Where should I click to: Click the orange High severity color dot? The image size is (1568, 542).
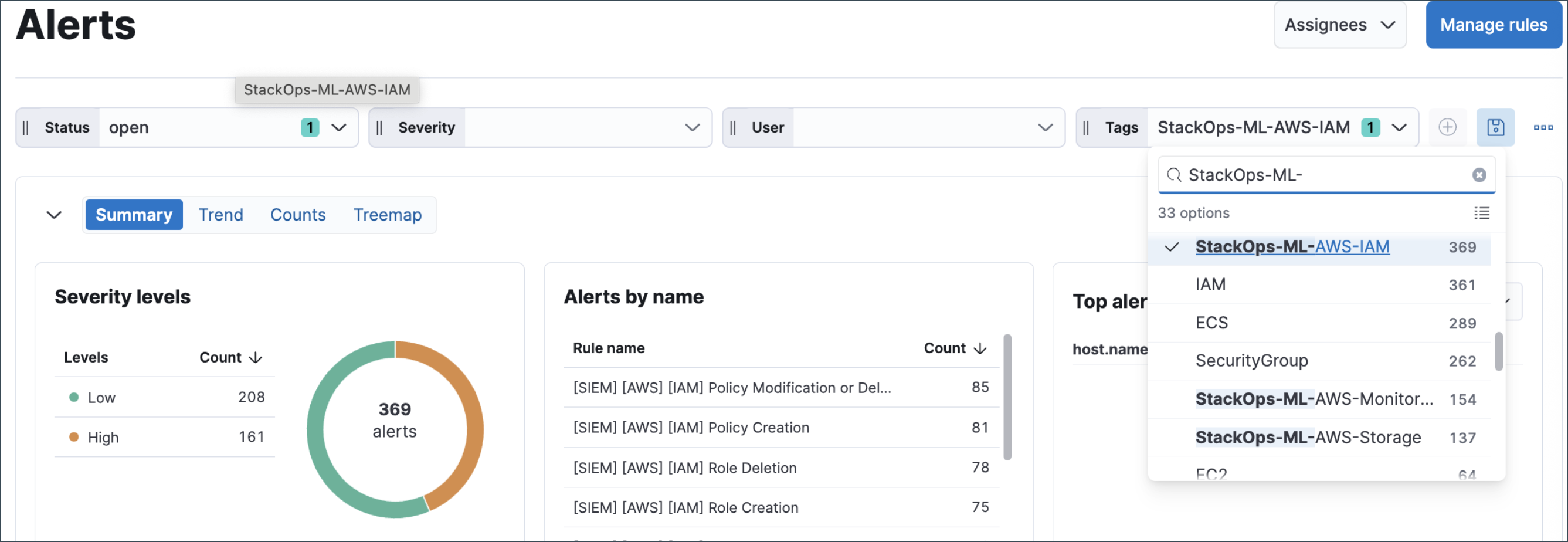[x=74, y=437]
